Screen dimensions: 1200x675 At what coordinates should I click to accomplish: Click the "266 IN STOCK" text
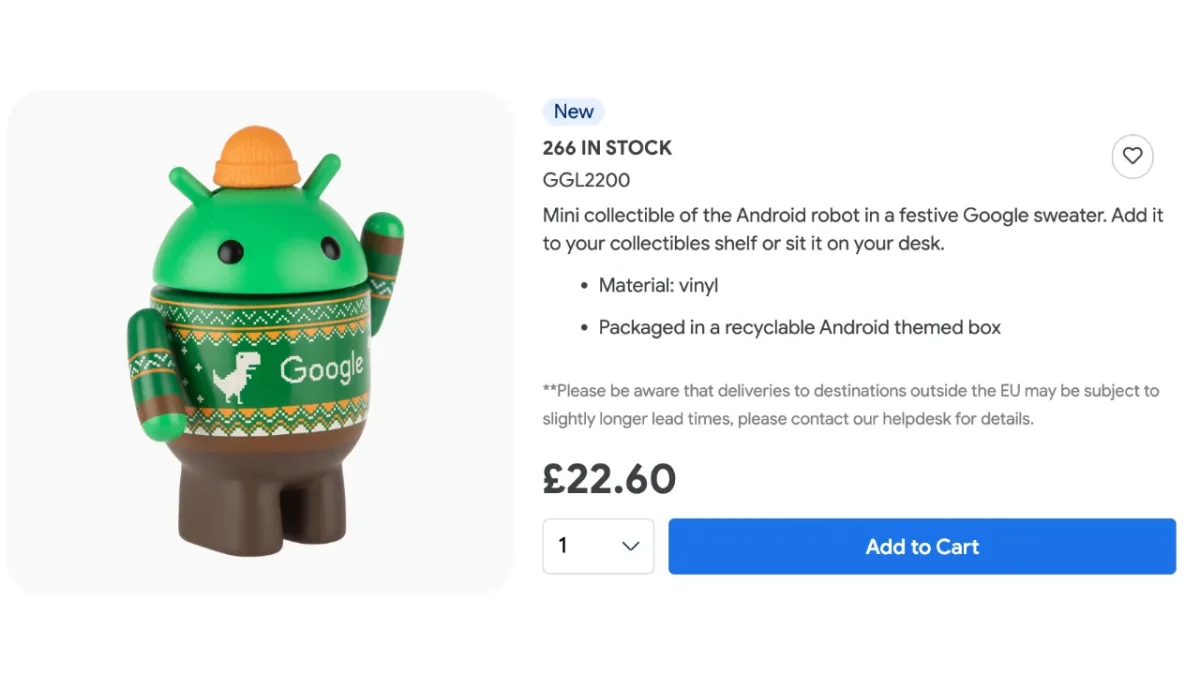point(607,148)
